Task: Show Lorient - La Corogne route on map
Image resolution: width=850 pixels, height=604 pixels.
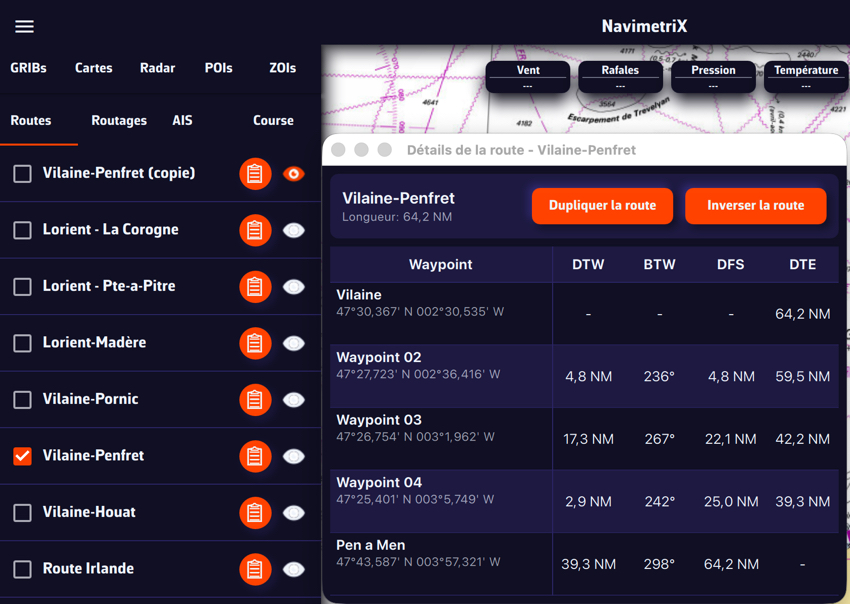Action: coord(293,230)
